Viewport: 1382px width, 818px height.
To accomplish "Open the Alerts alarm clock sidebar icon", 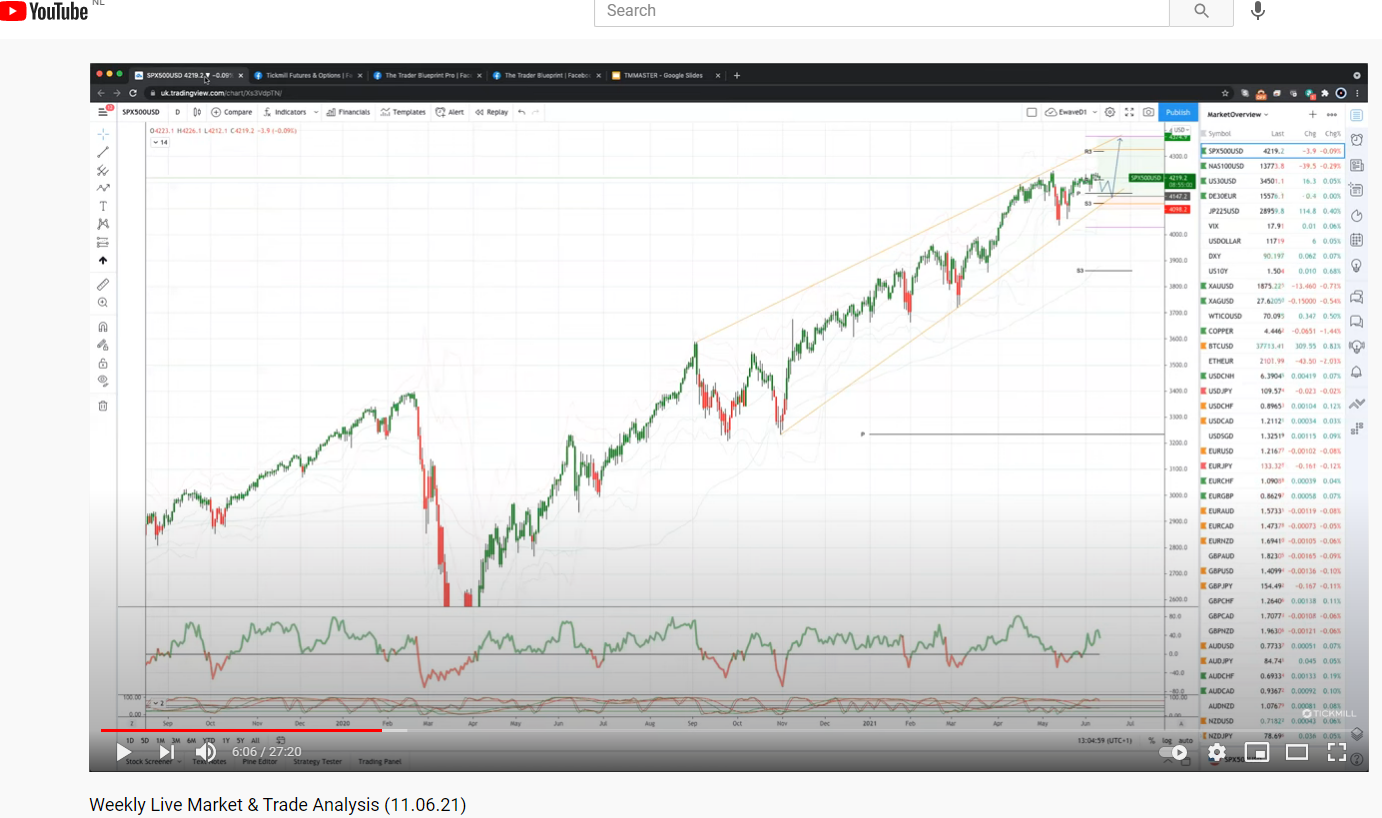I will point(1357,139).
